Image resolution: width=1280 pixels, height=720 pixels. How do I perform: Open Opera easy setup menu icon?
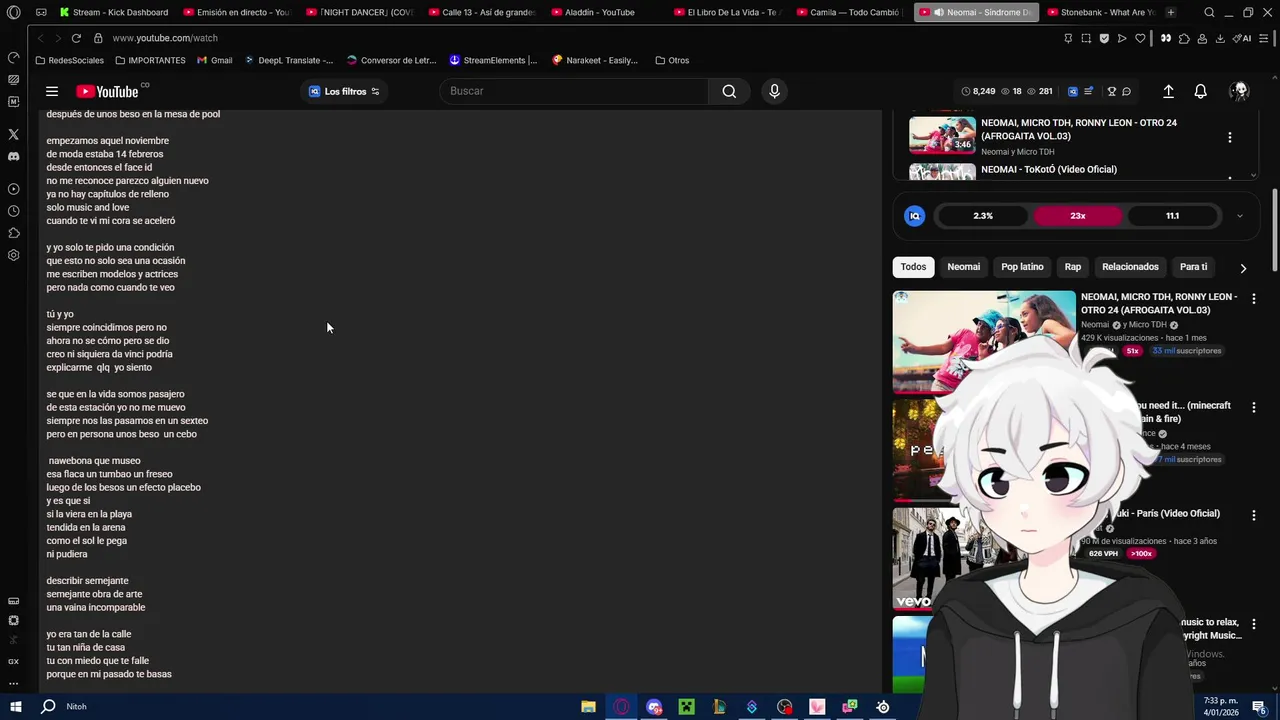pos(1263,38)
